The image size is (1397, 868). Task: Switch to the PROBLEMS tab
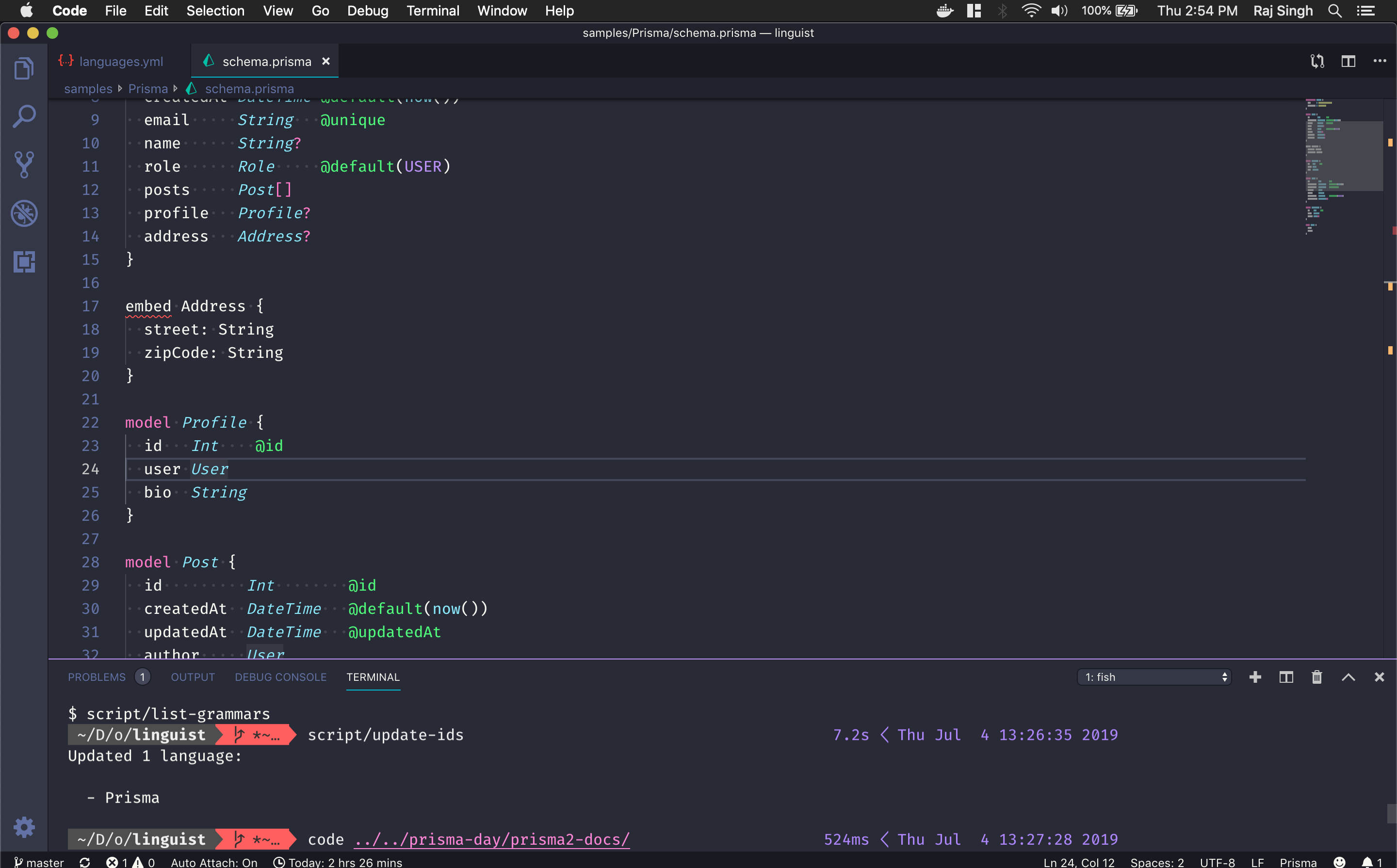click(97, 677)
